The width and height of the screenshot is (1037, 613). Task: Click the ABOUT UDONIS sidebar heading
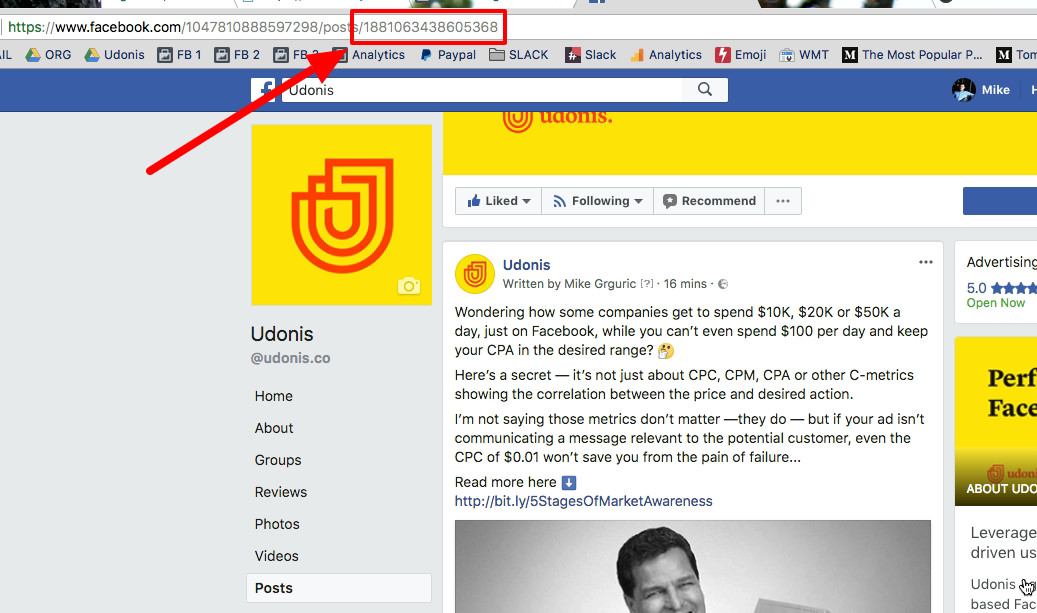[x=1001, y=489]
